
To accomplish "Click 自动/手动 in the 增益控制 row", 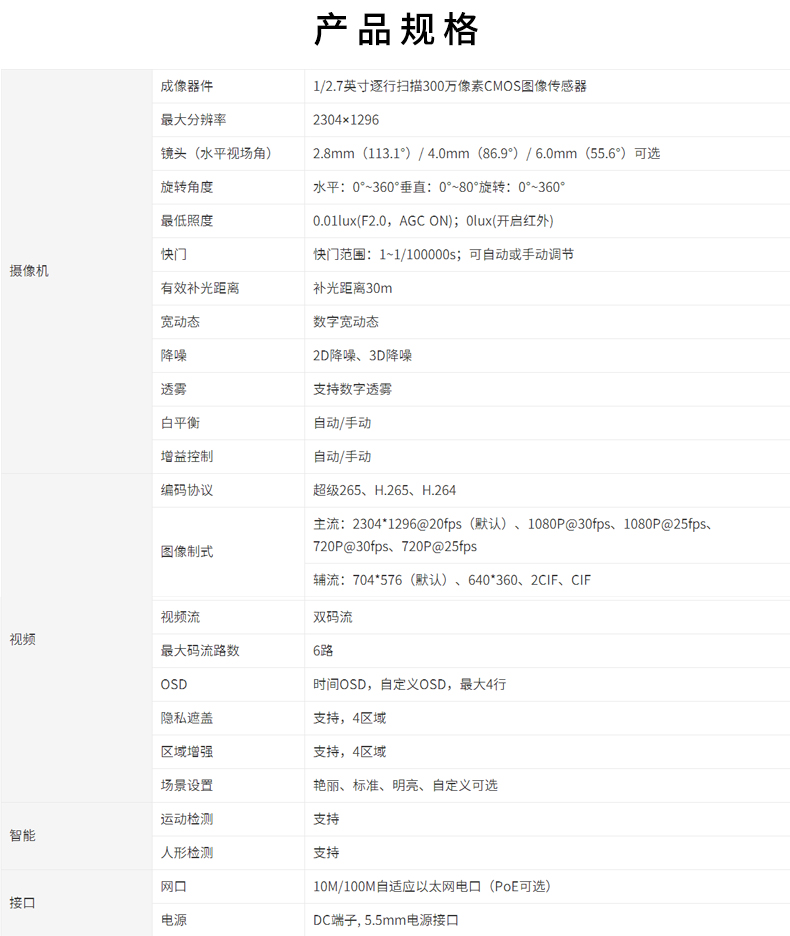I will click(x=342, y=457).
